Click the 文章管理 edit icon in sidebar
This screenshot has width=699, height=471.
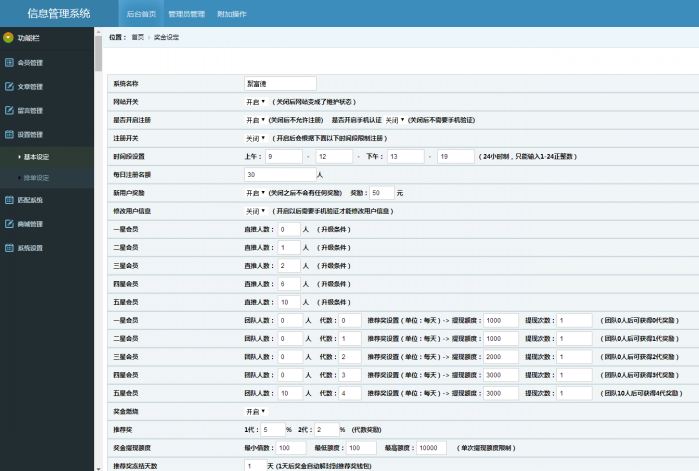[x=9, y=87]
